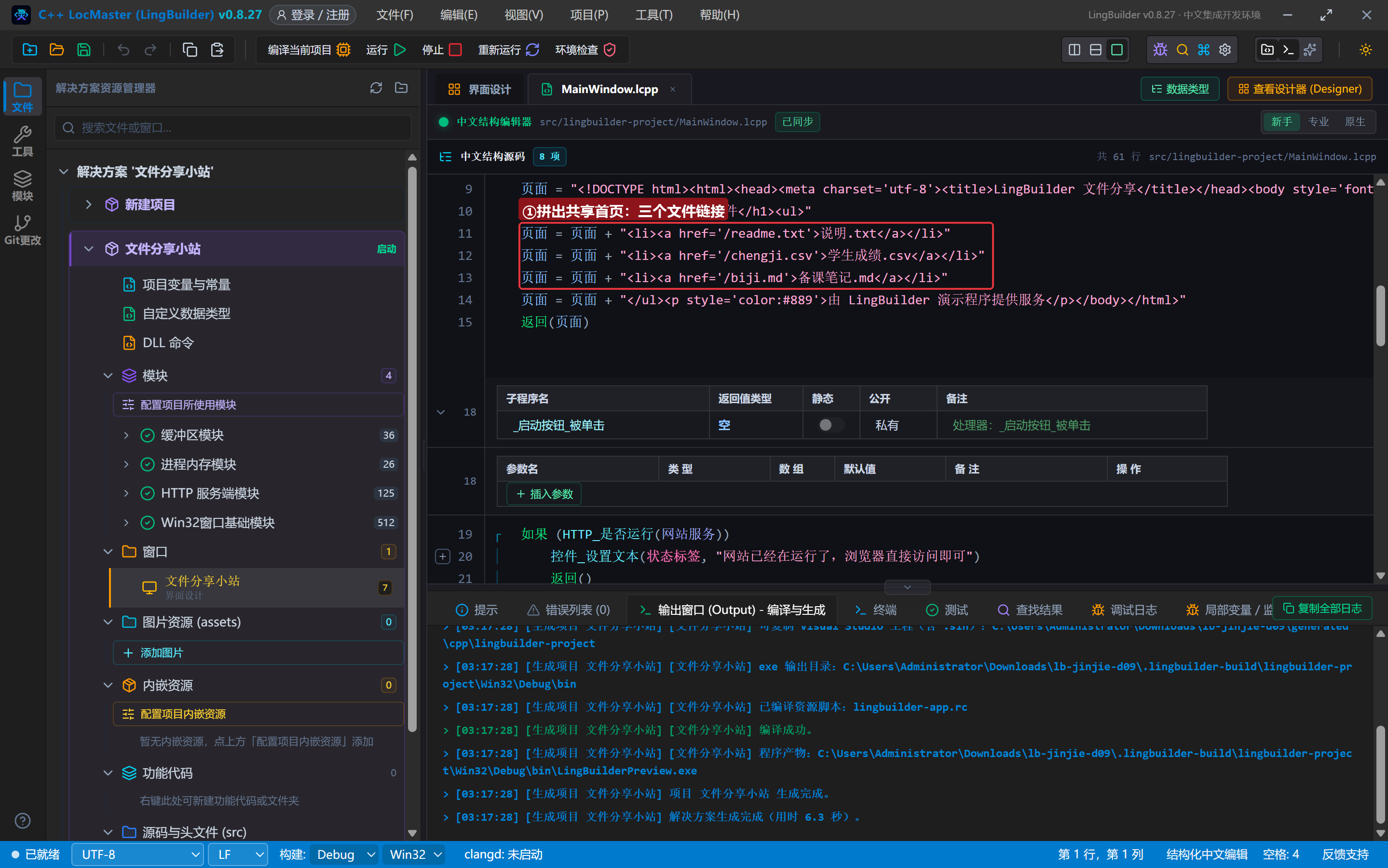Toggle the 静态 switch for _启动按钮_被单击
Viewport: 1388px width, 868px height.
click(830, 425)
